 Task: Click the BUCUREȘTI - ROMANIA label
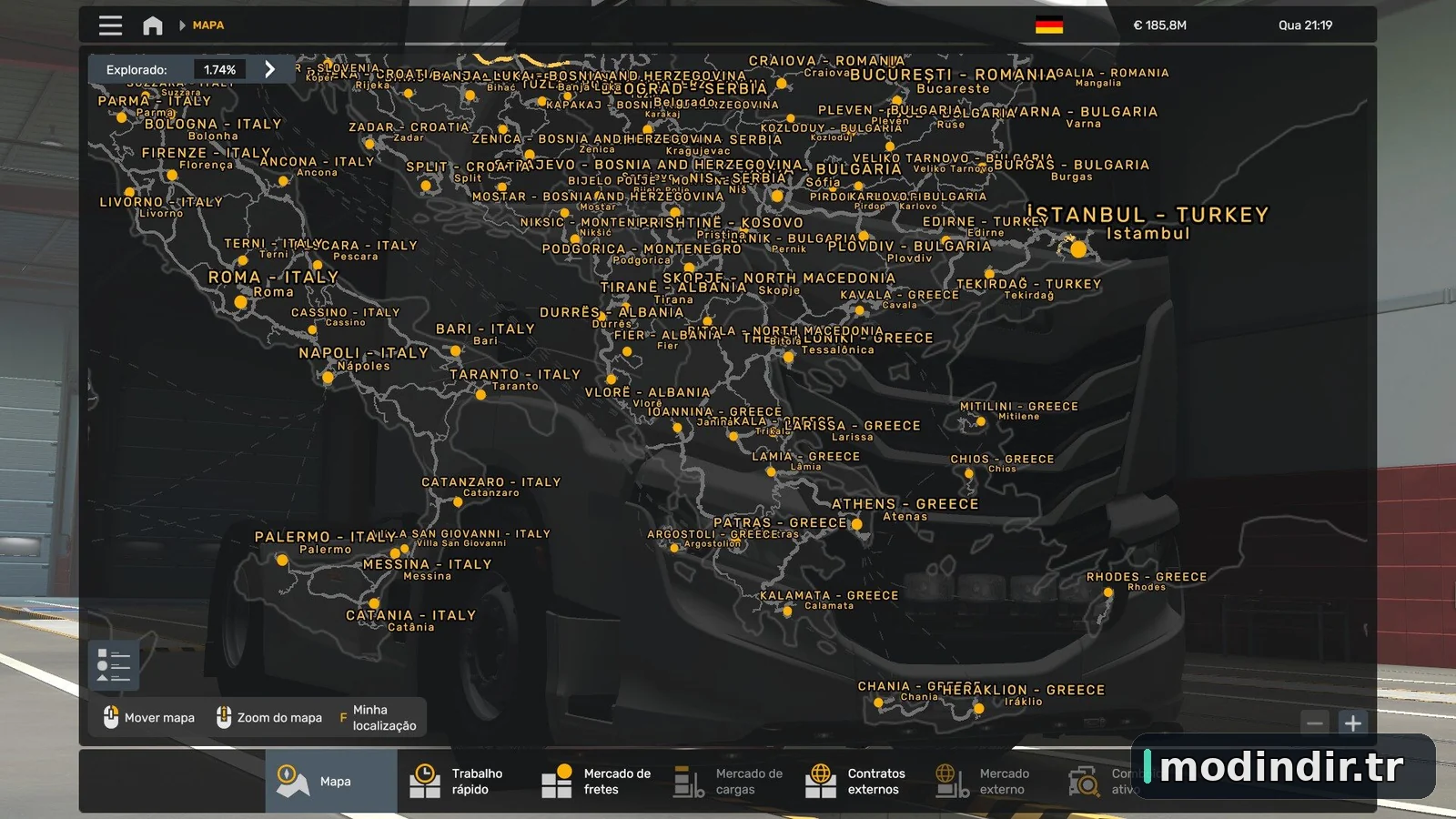tap(953, 75)
